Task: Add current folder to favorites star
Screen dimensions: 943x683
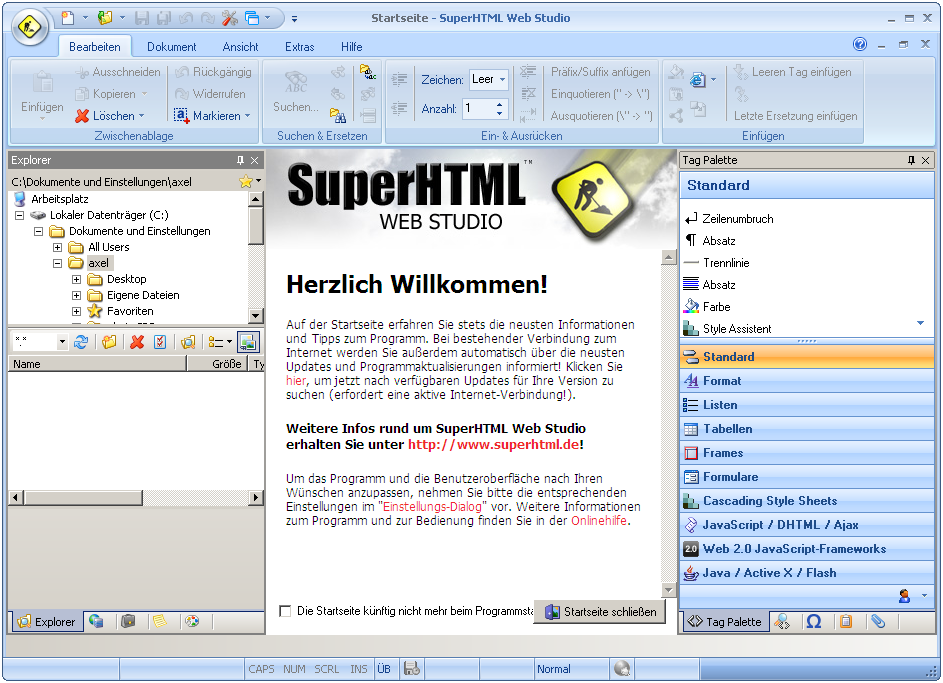Action: click(245, 181)
